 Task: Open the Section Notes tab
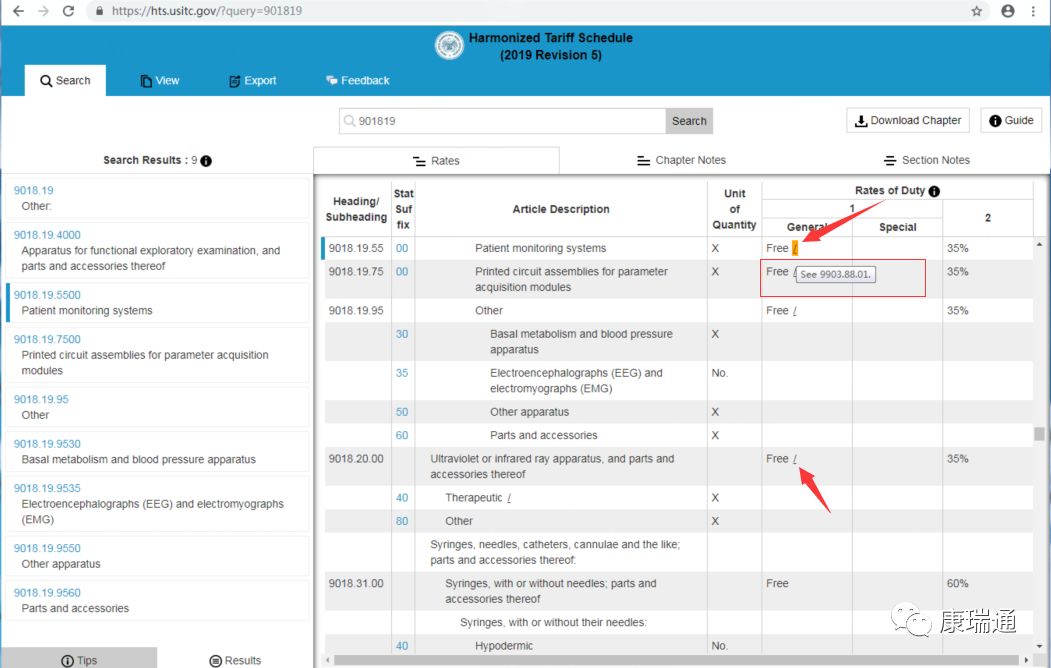(x=927, y=160)
